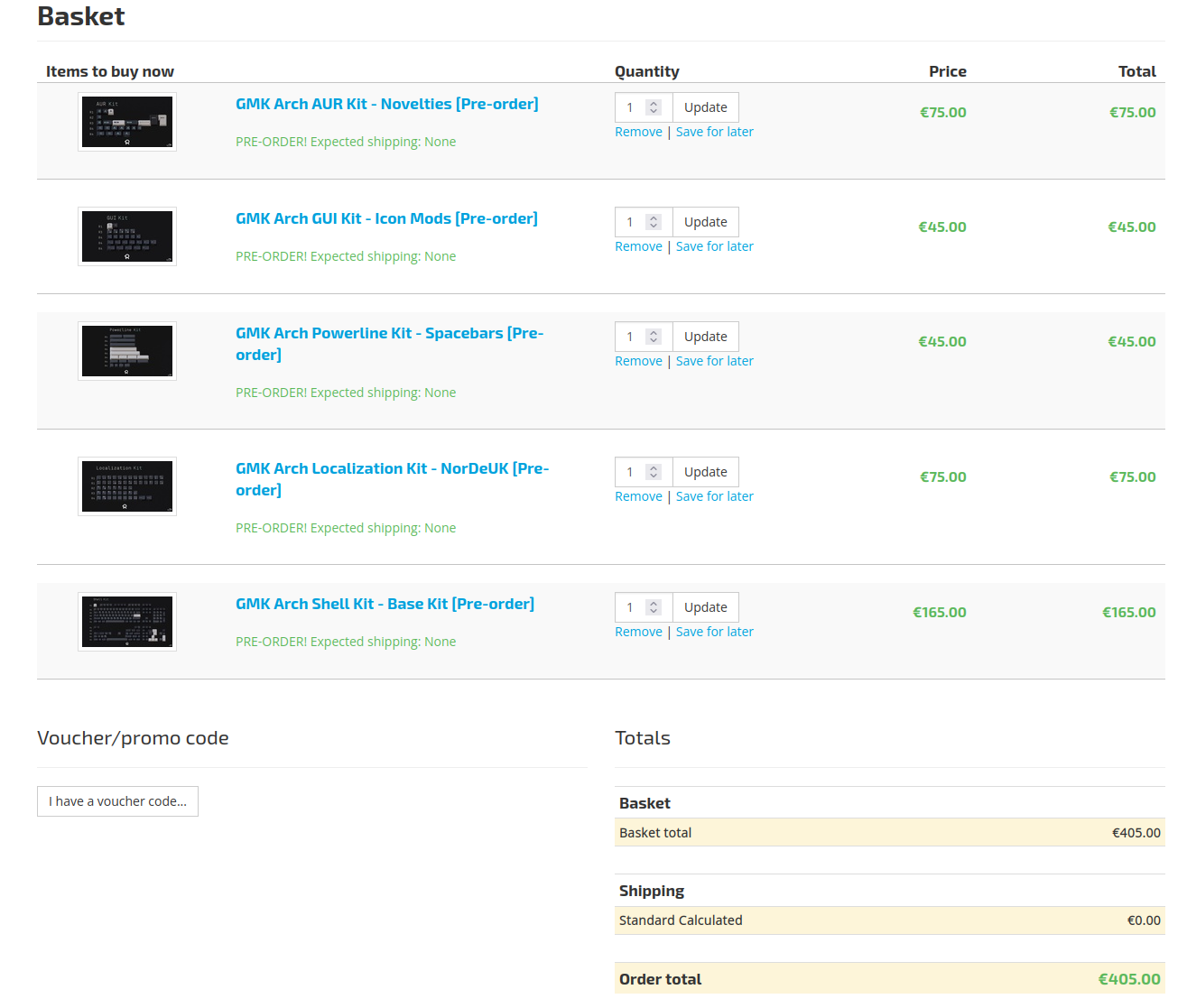Adjust quantity stepper for GUI Kit
The height and width of the screenshot is (1008, 1187).
pos(654,222)
